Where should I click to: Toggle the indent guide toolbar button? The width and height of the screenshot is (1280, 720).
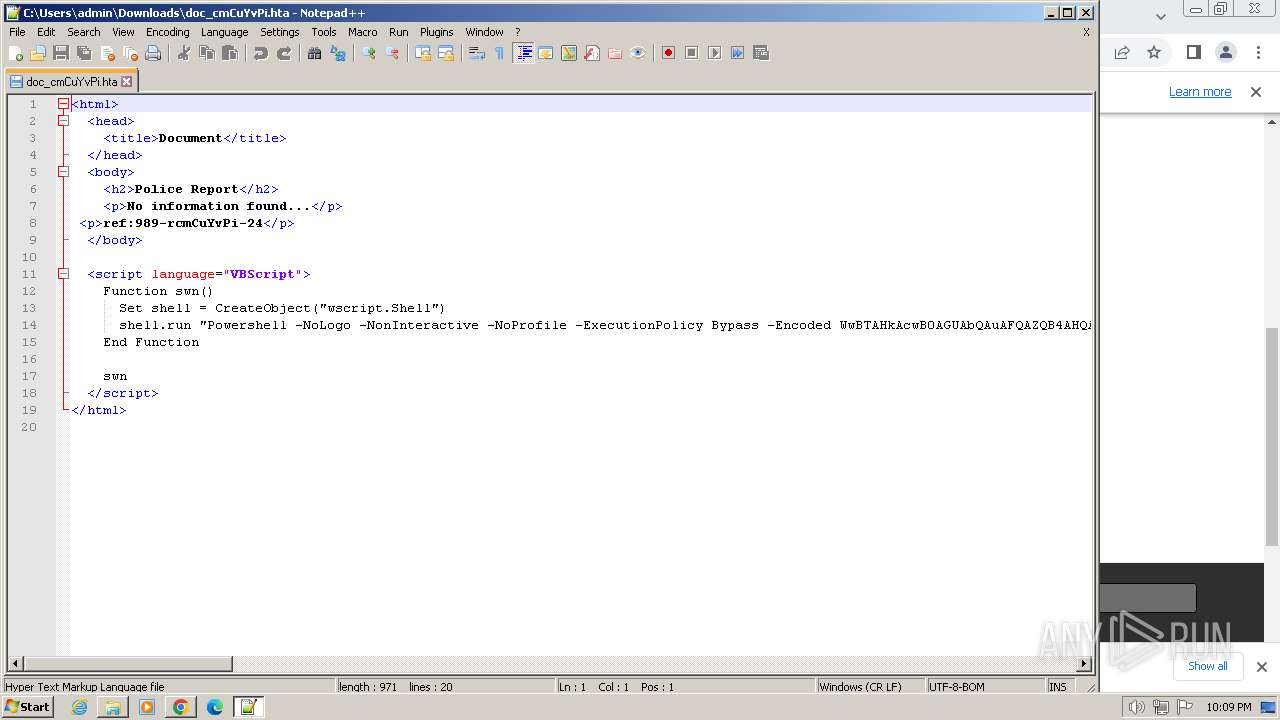pyautogui.click(x=523, y=53)
